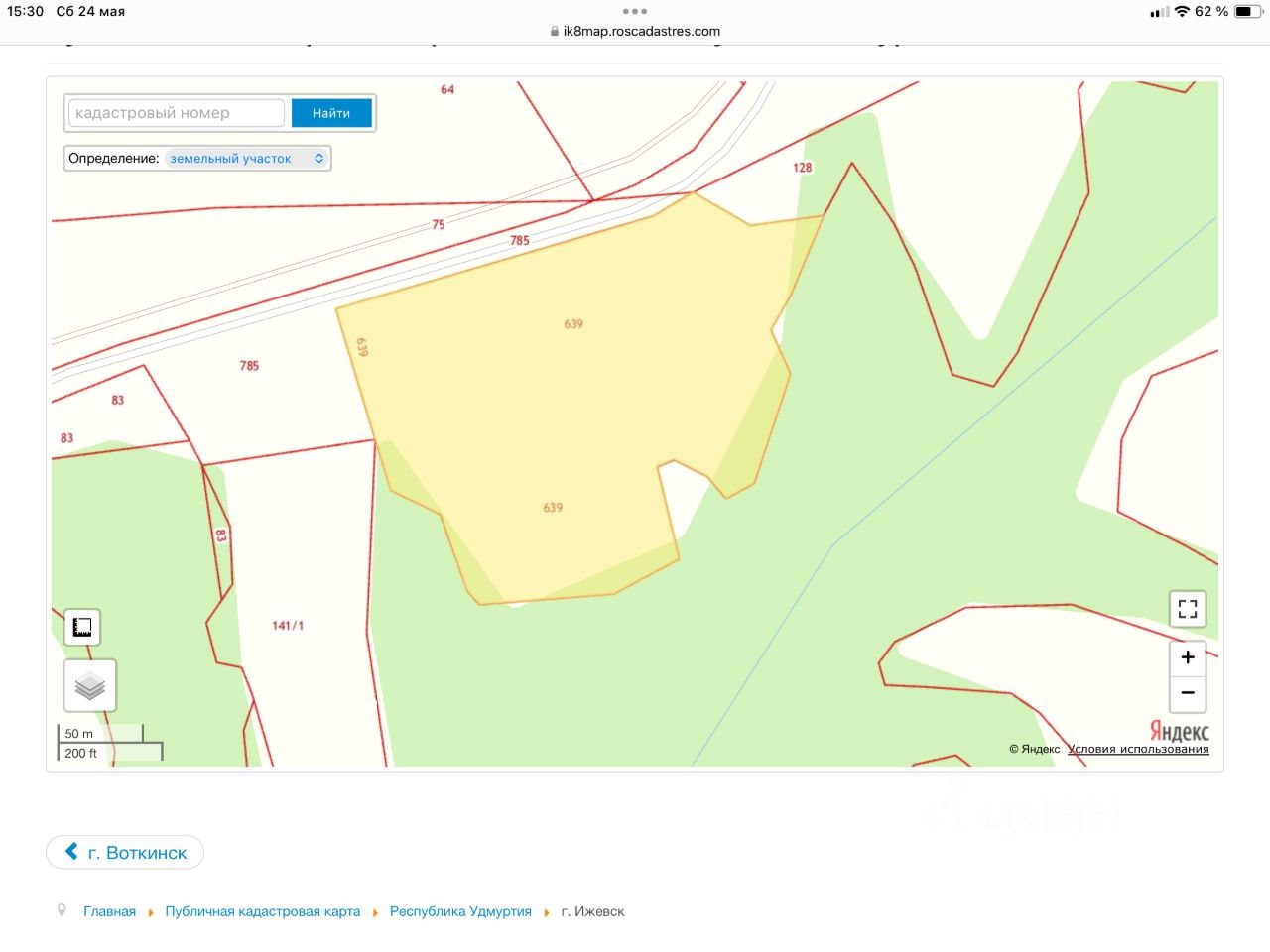Viewport: 1270px width, 952px height.
Task: Zoom in with the plus button
Action: [x=1188, y=657]
